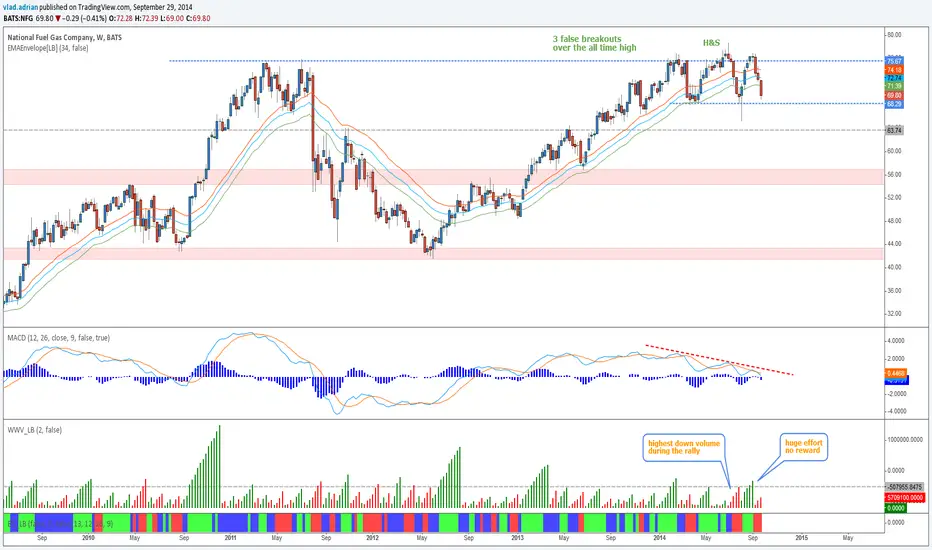Click the -0.29 (-0.41%) change value

[84, 18]
